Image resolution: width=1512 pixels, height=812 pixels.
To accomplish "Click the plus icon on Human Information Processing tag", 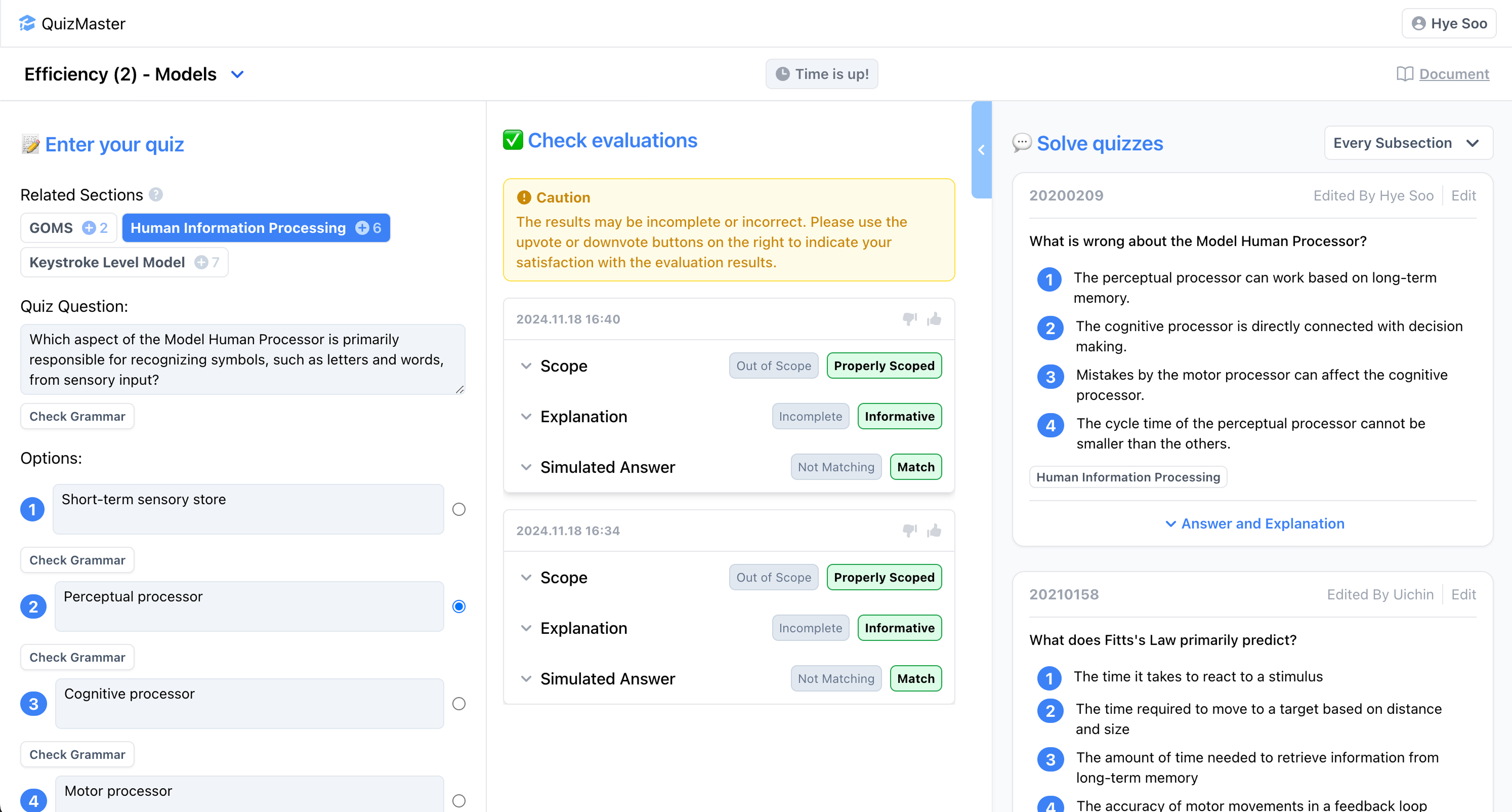I will [362, 228].
